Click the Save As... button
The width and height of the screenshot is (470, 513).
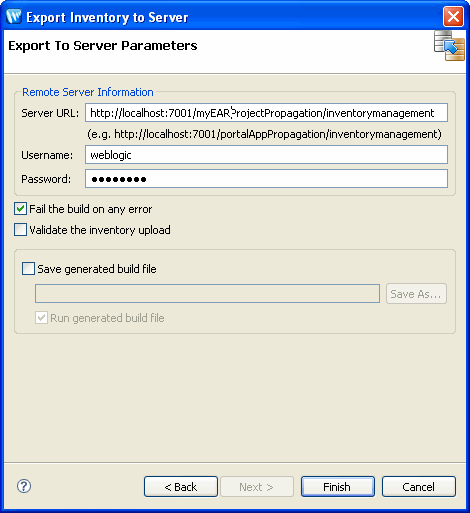(x=416, y=294)
